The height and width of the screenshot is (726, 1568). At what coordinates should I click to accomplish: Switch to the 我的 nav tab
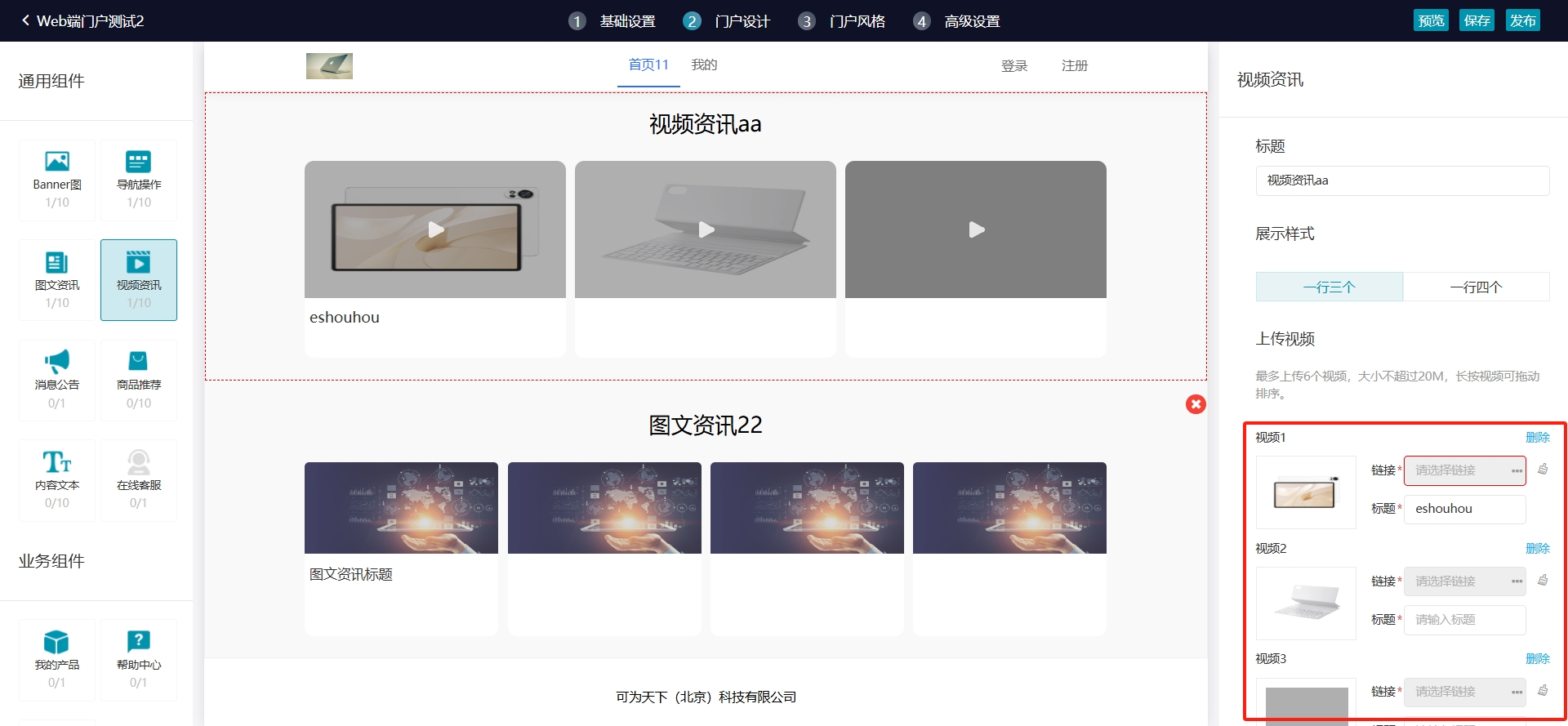tap(704, 65)
